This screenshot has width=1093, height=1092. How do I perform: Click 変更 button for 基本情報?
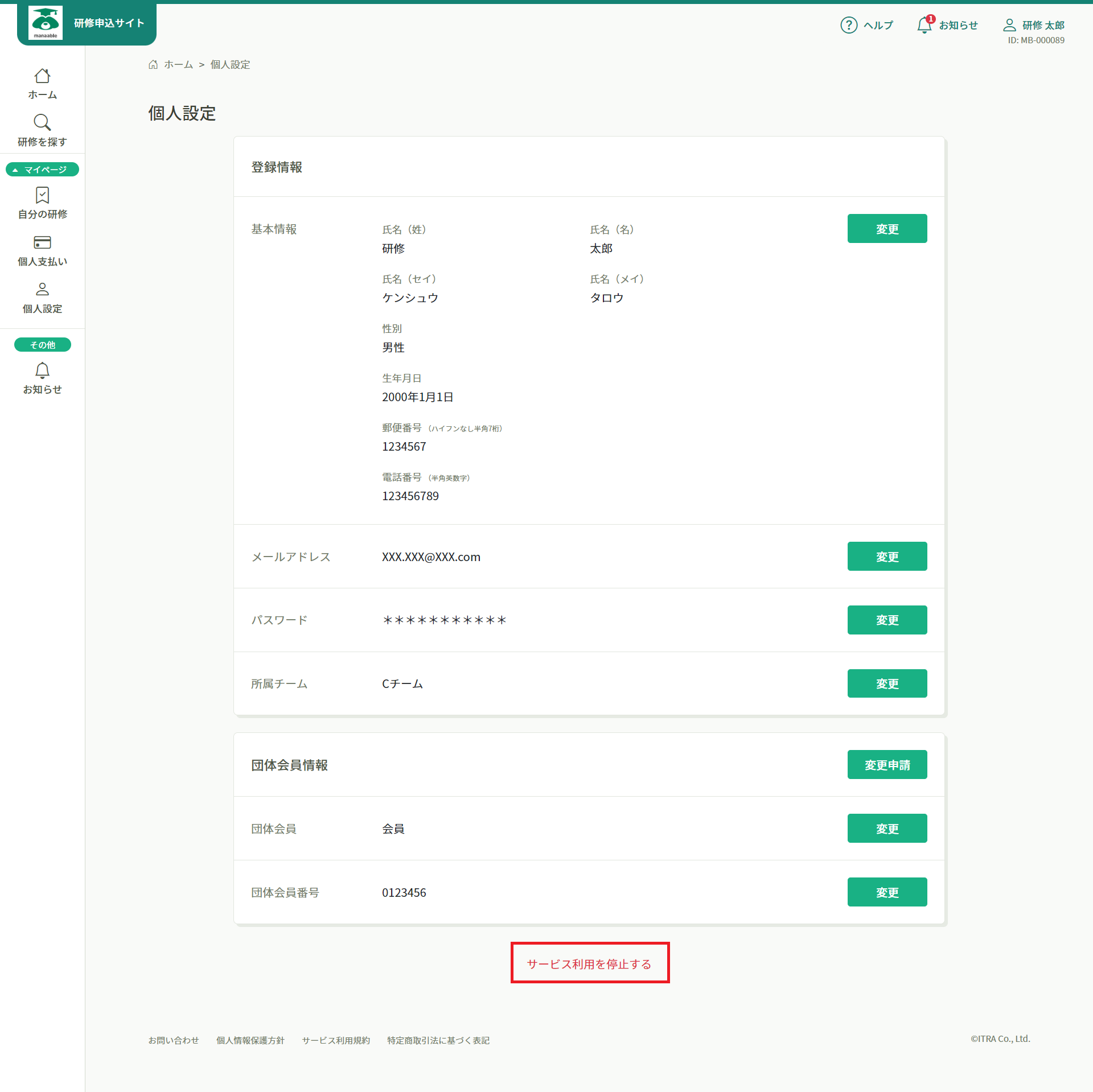click(x=887, y=229)
